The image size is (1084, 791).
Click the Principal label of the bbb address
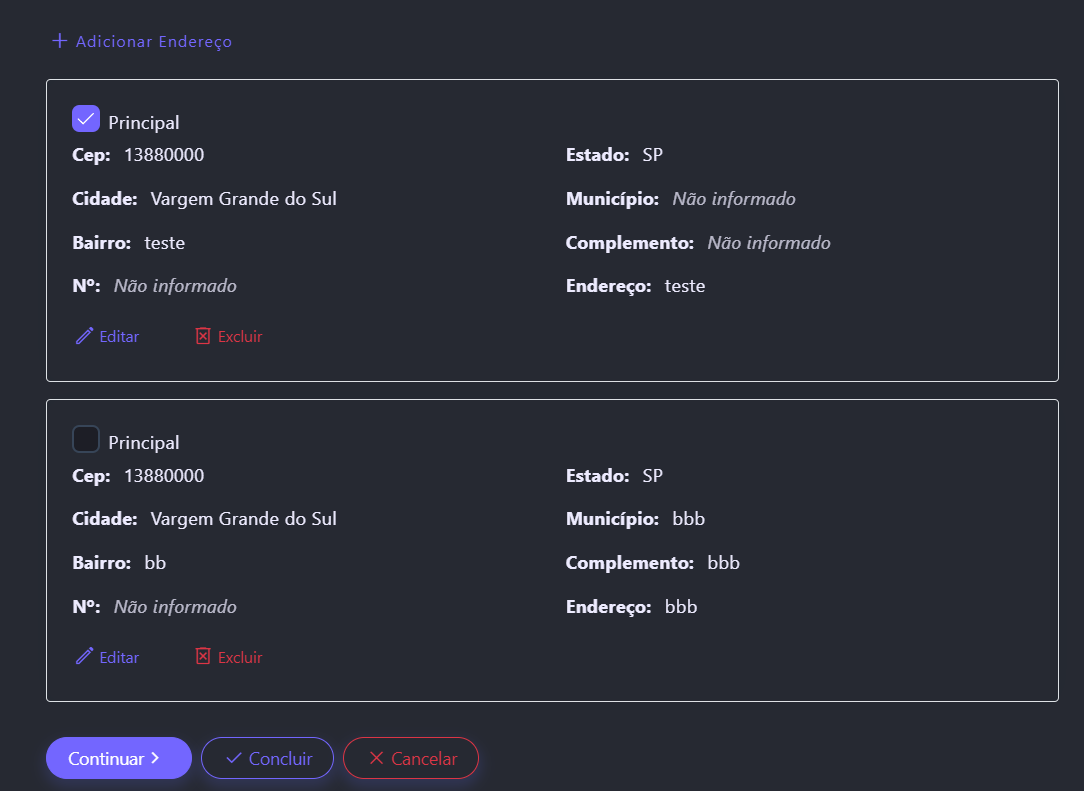[x=144, y=443]
